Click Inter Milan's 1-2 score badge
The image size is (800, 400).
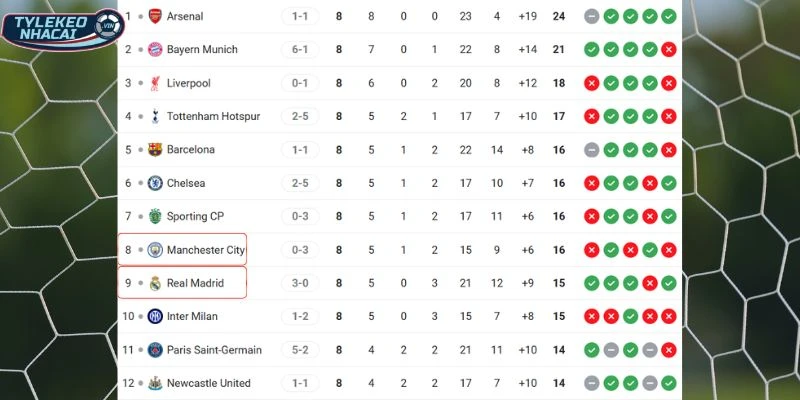(300, 316)
